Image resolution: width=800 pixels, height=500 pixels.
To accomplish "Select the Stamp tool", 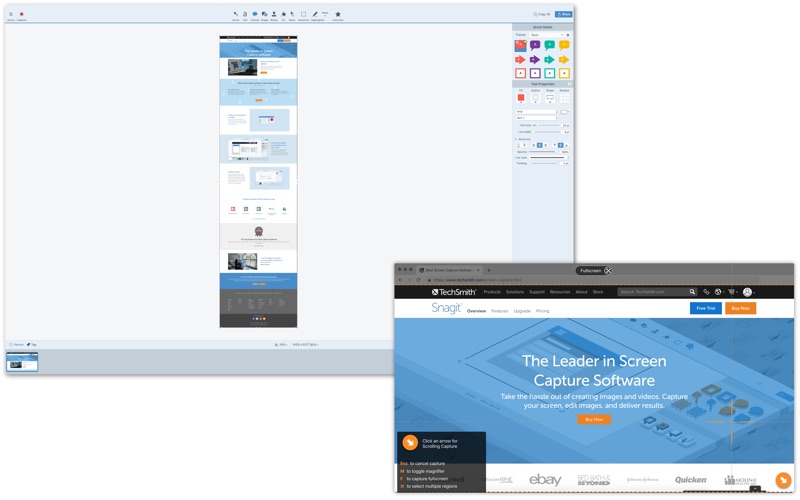I will [x=274, y=14].
